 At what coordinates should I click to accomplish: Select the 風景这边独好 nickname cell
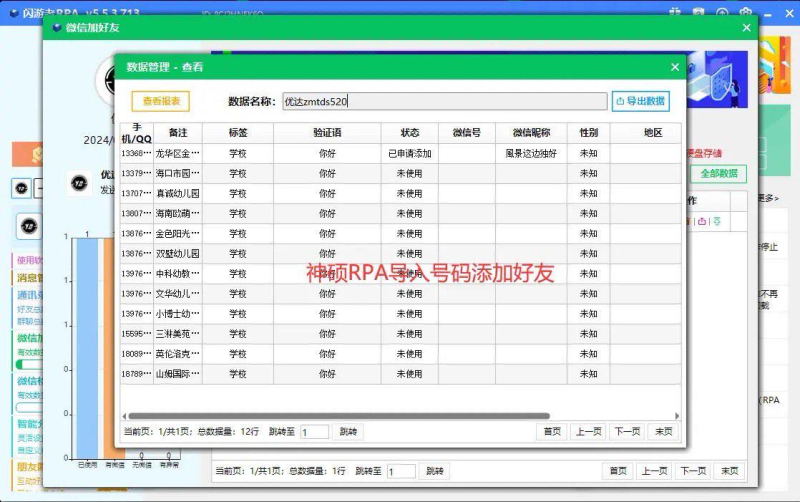(531, 154)
